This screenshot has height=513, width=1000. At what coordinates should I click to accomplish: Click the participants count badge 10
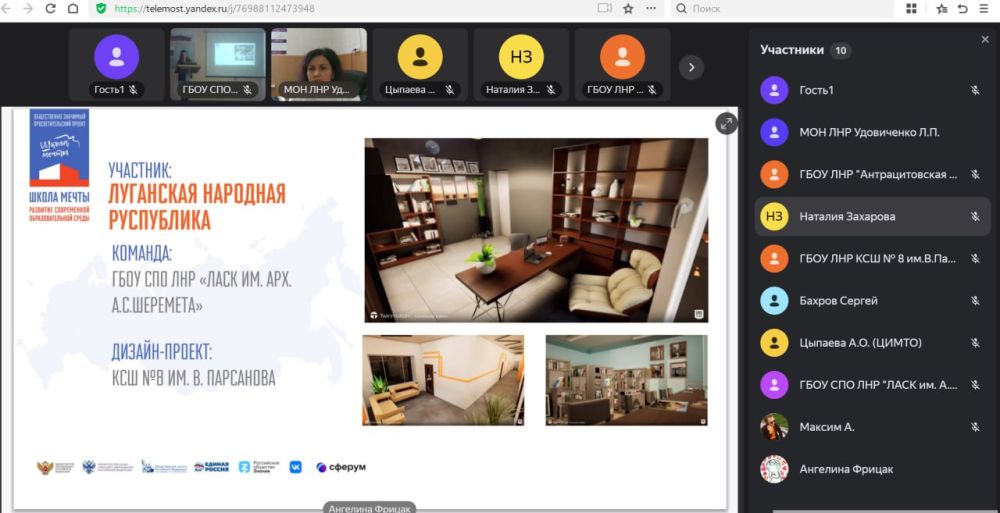pos(840,50)
